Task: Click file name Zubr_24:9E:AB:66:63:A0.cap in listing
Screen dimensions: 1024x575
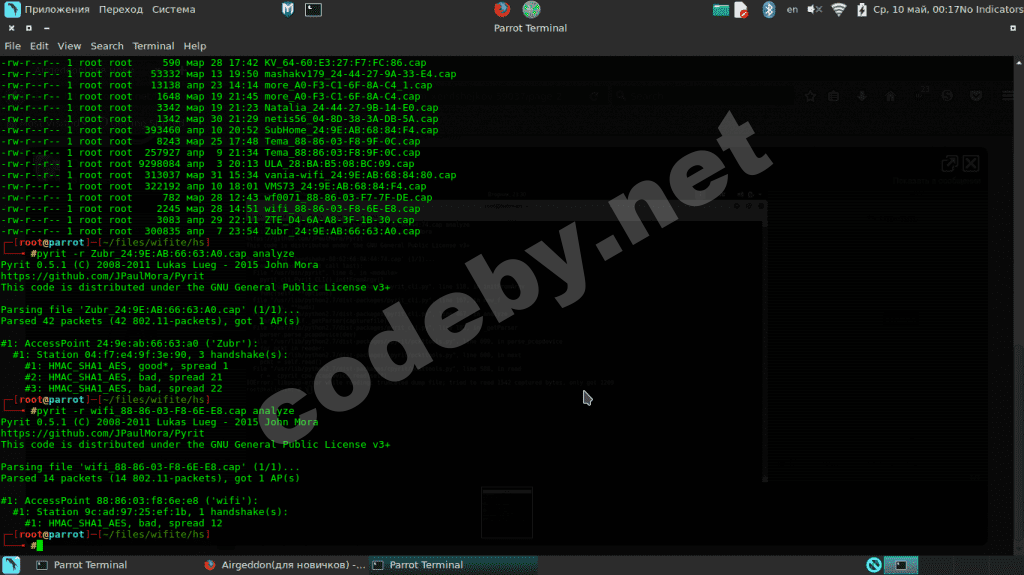Action: 342,231
